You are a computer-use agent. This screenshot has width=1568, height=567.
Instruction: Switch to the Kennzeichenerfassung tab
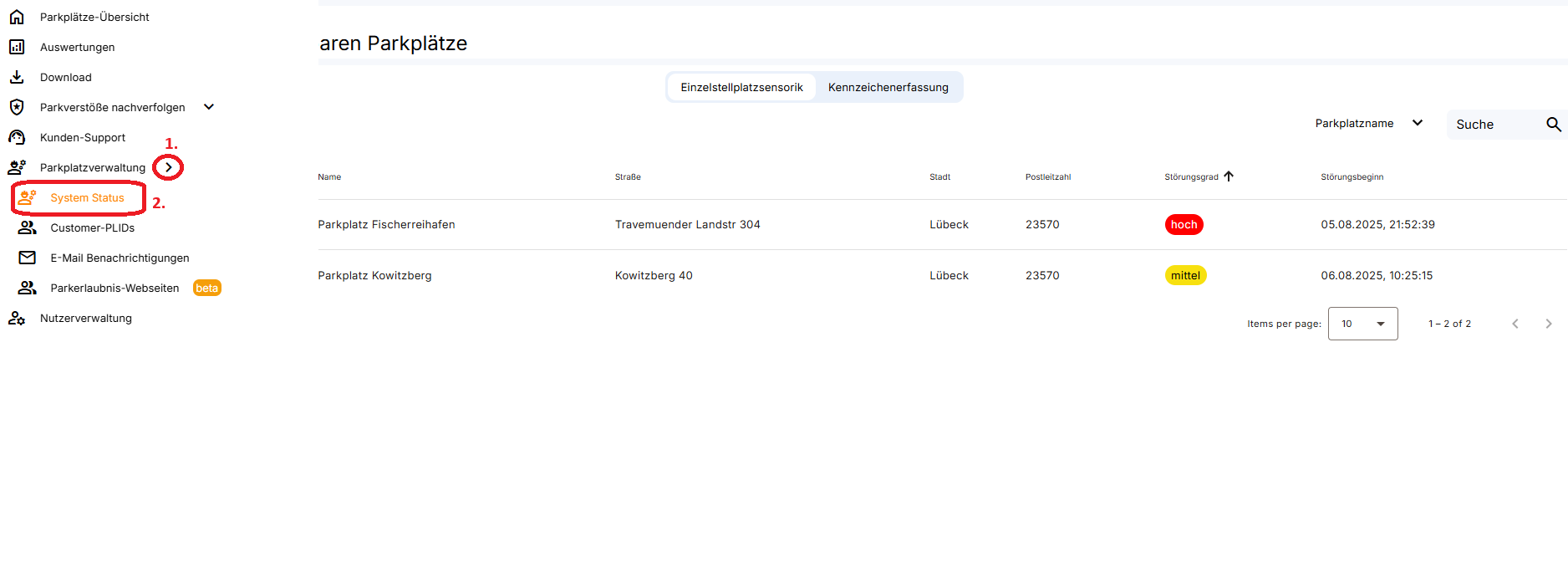pyautogui.click(x=888, y=87)
